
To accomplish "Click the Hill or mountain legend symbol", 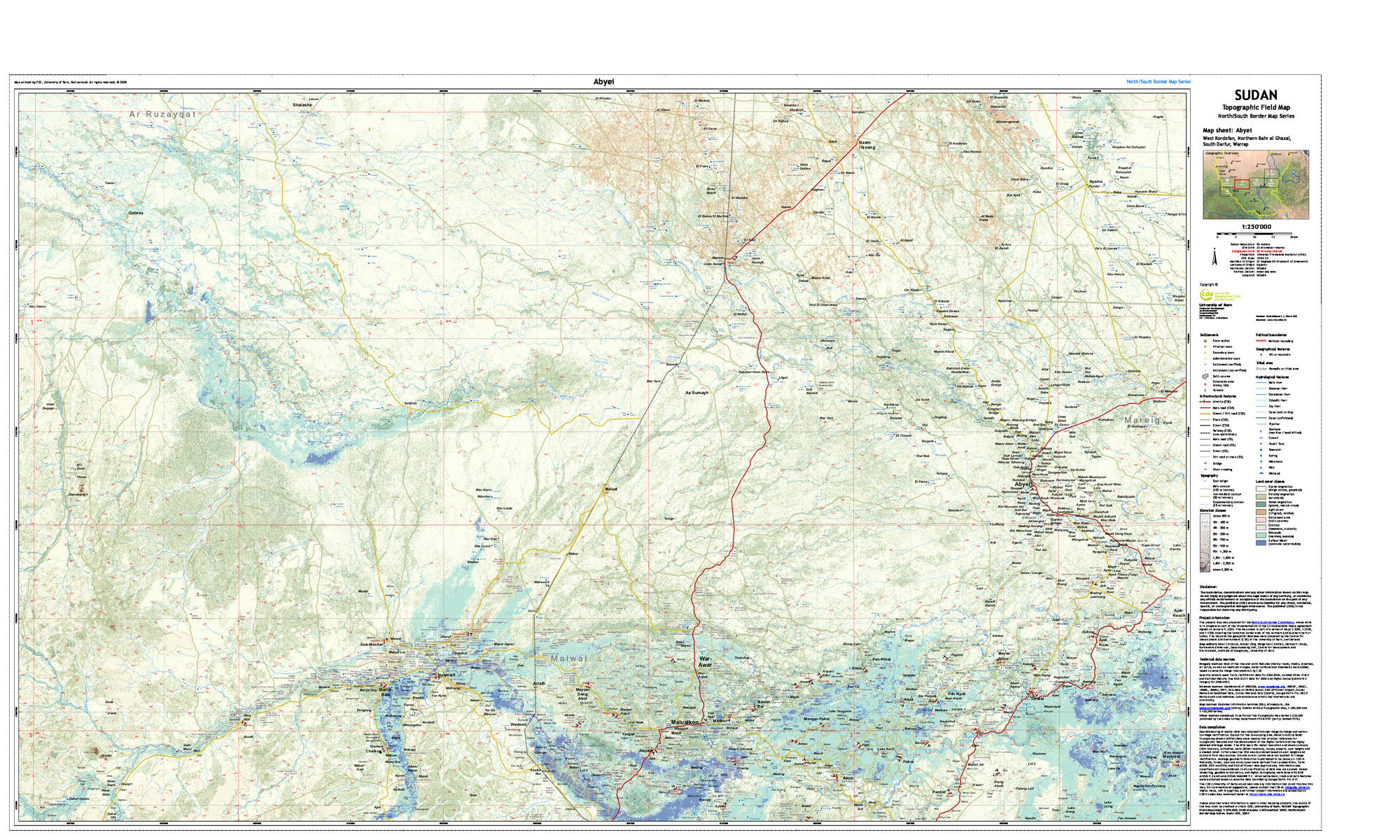I will pyautogui.click(x=1261, y=354).
